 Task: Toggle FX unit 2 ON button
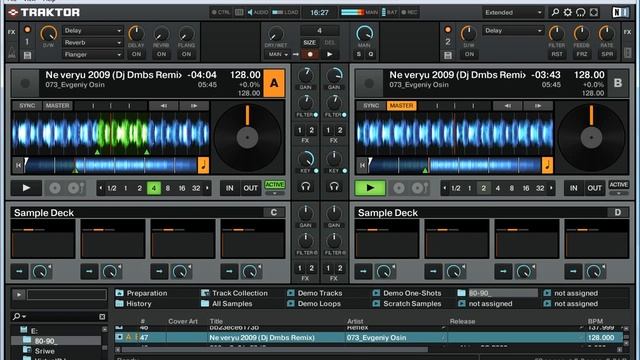click(x=469, y=54)
